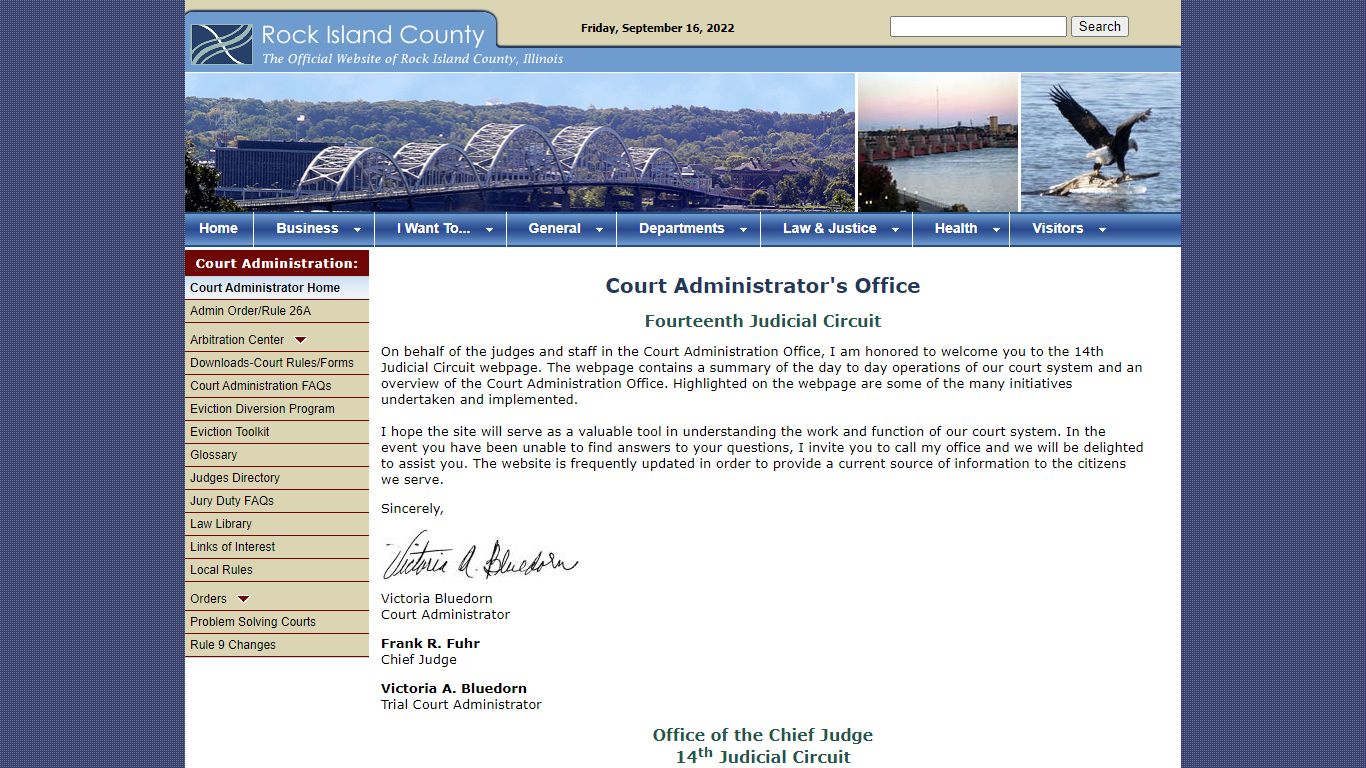Expand the Business dropdown arrow
Viewport: 1366px width, 768px height.
click(357, 230)
